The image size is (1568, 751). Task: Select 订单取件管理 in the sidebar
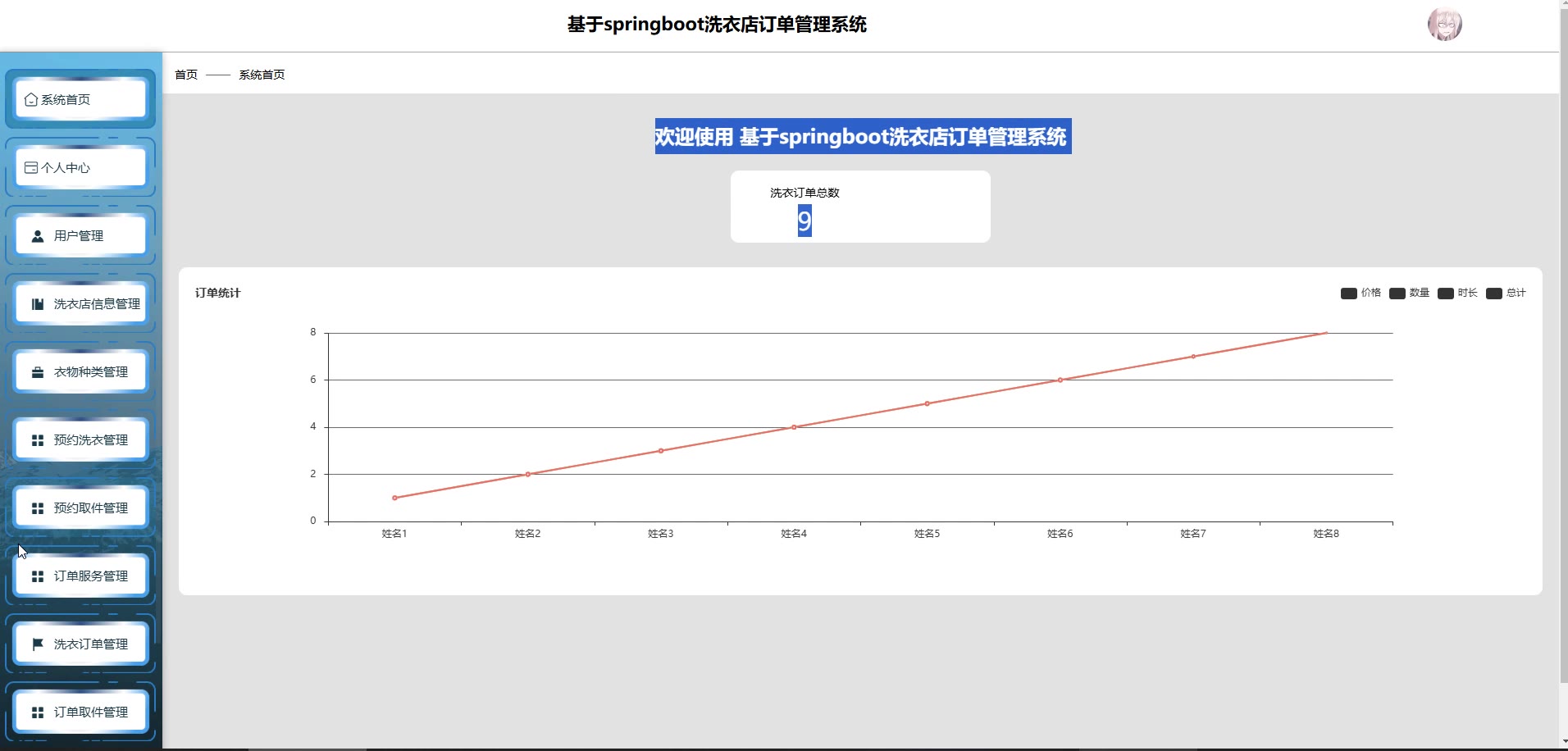(x=80, y=712)
